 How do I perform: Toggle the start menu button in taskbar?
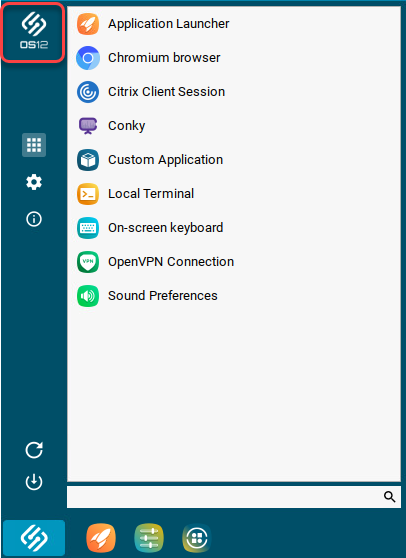click(x=34, y=538)
